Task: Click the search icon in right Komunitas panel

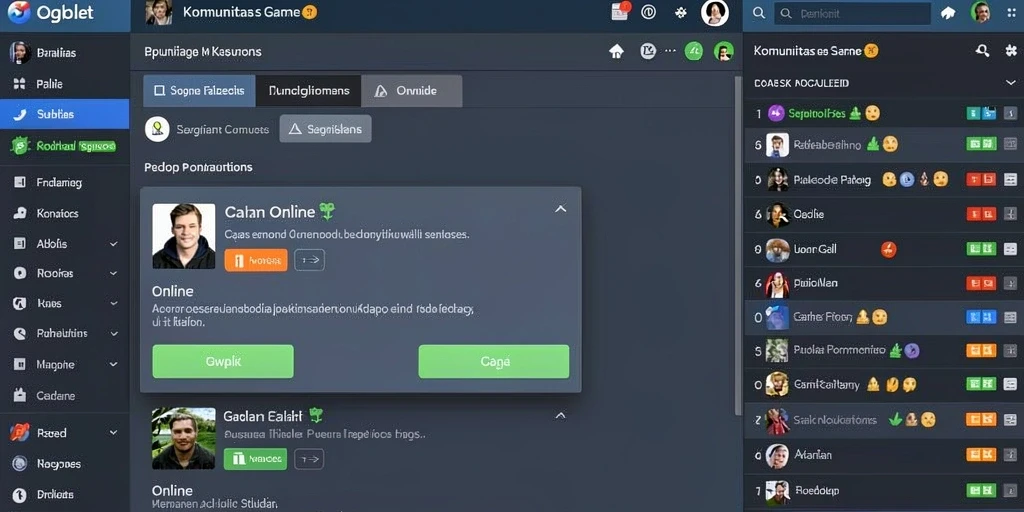Action: [982, 51]
